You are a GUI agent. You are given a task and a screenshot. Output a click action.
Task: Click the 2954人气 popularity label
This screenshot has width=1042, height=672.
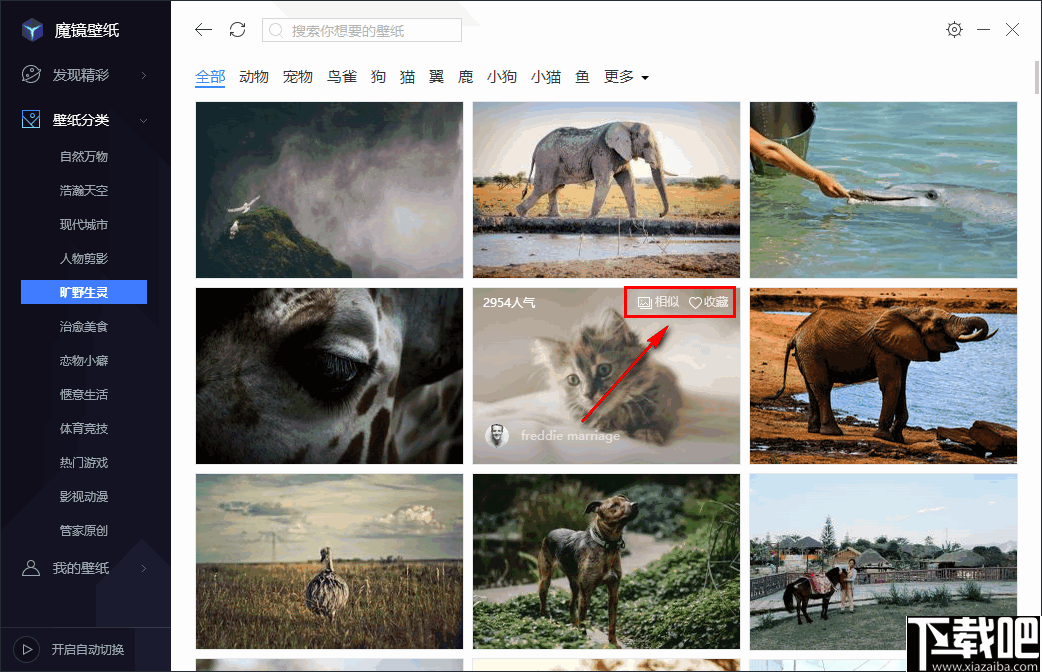pos(509,303)
